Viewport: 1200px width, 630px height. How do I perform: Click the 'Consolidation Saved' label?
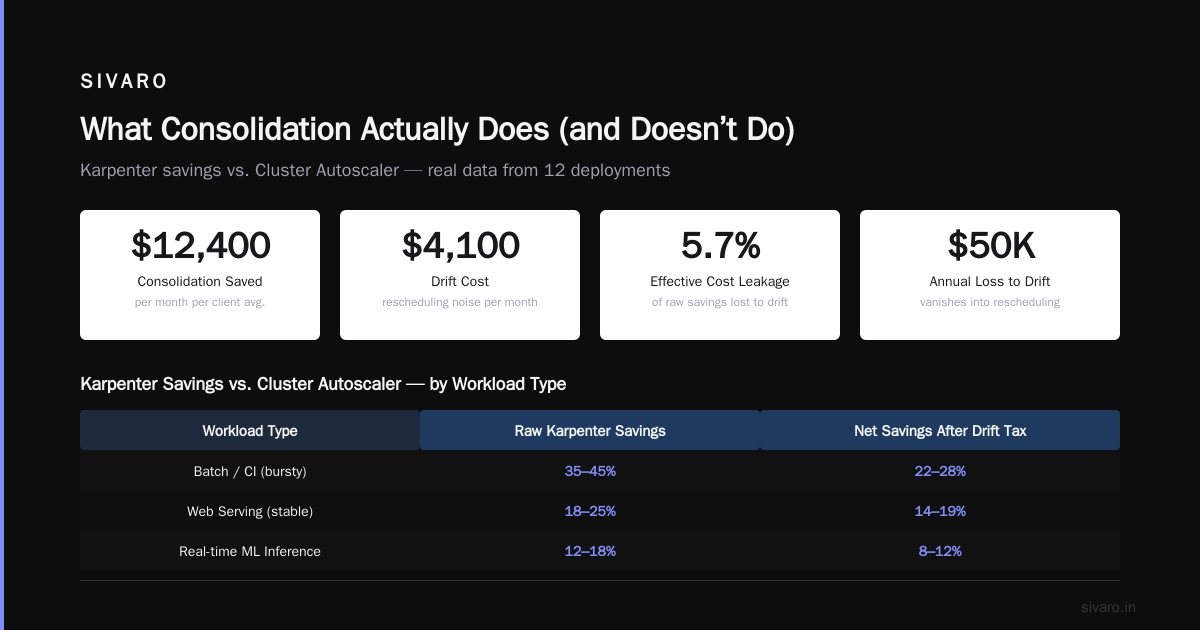pyautogui.click(x=200, y=282)
